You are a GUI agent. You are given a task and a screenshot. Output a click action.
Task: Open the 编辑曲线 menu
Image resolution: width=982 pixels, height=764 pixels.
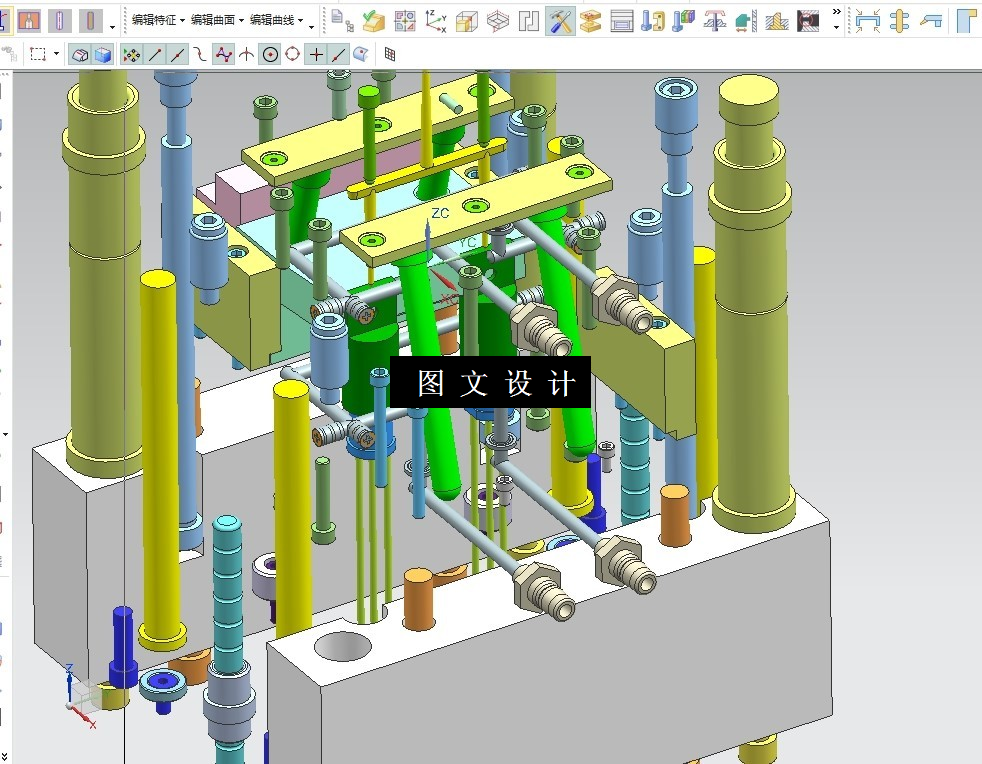(x=272, y=20)
